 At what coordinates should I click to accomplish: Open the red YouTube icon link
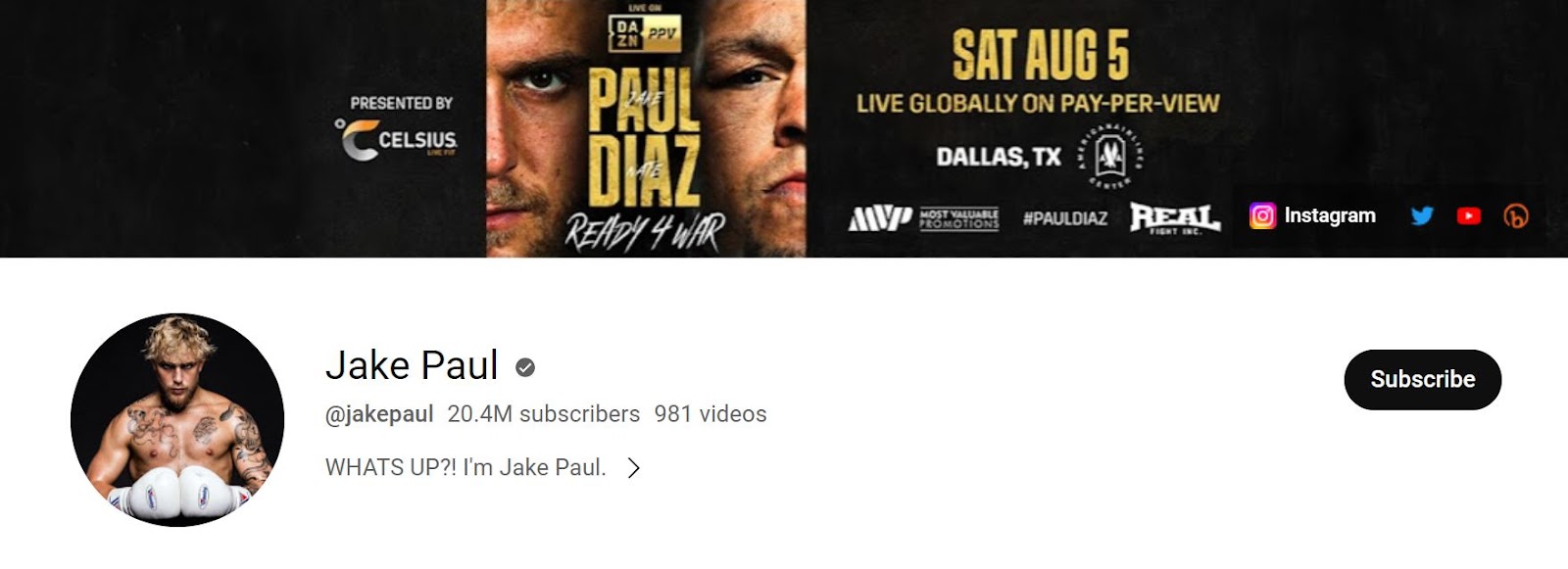coord(1468,215)
